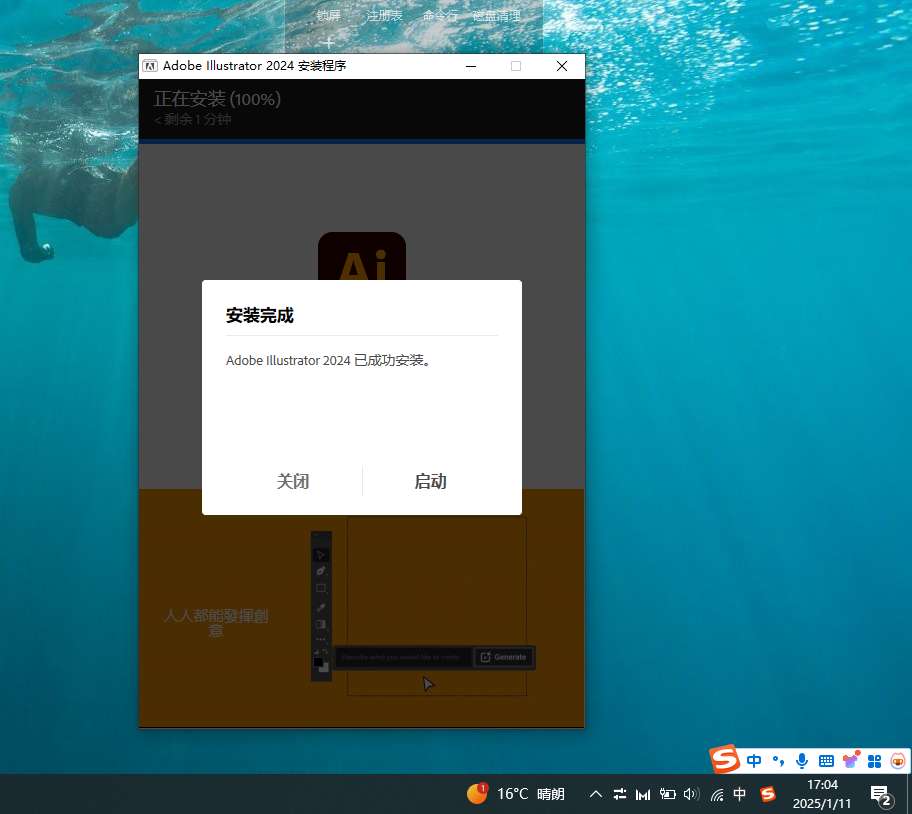Open the soft keyboard icon on Sogou toolbar
Screen dimensions: 912x814
click(x=826, y=761)
